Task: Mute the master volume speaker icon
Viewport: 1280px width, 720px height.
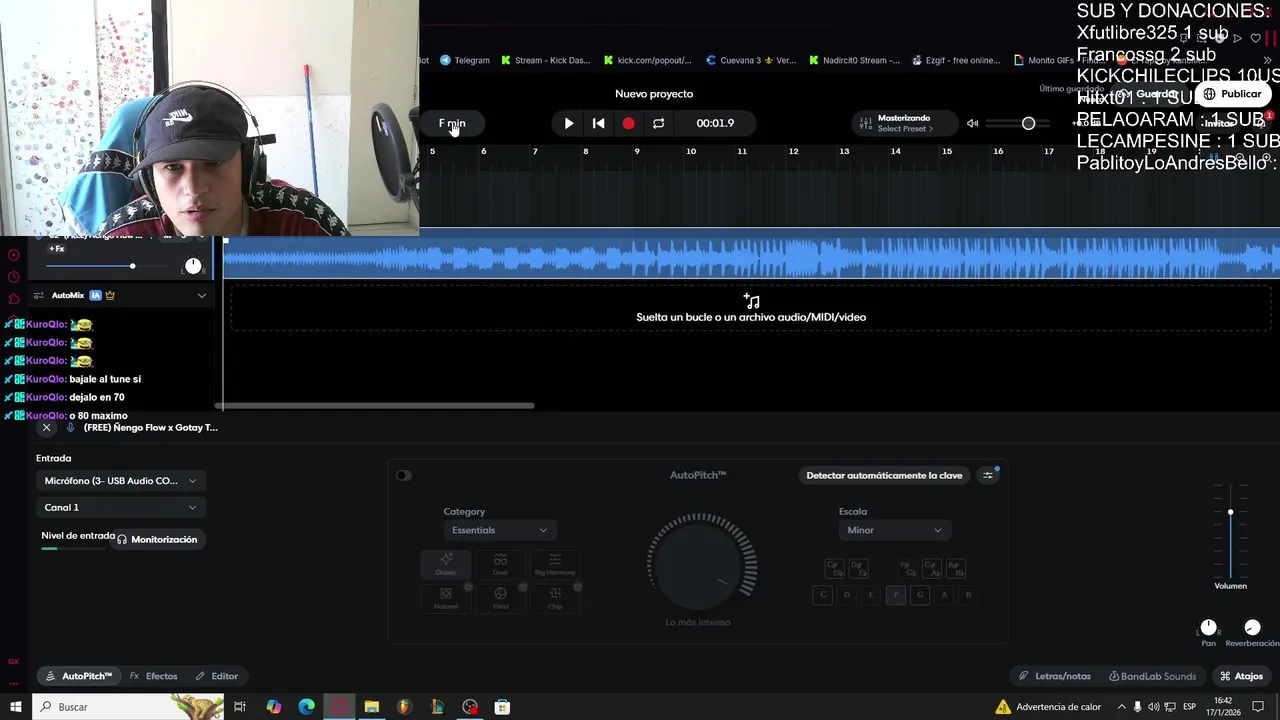Action: click(972, 123)
